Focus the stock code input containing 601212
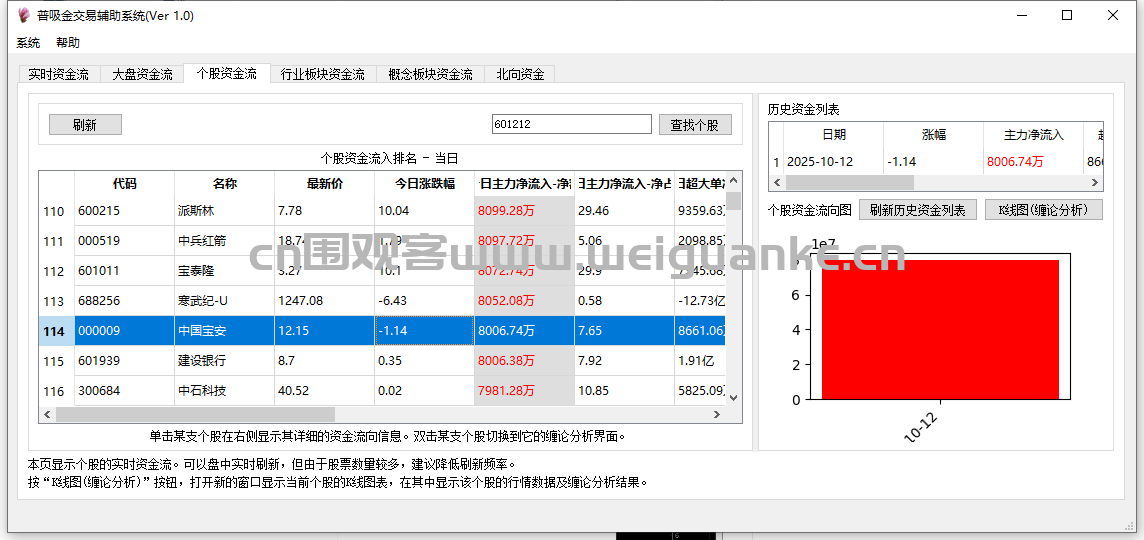This screenshot has height=540, width=1144. point(571,124)
